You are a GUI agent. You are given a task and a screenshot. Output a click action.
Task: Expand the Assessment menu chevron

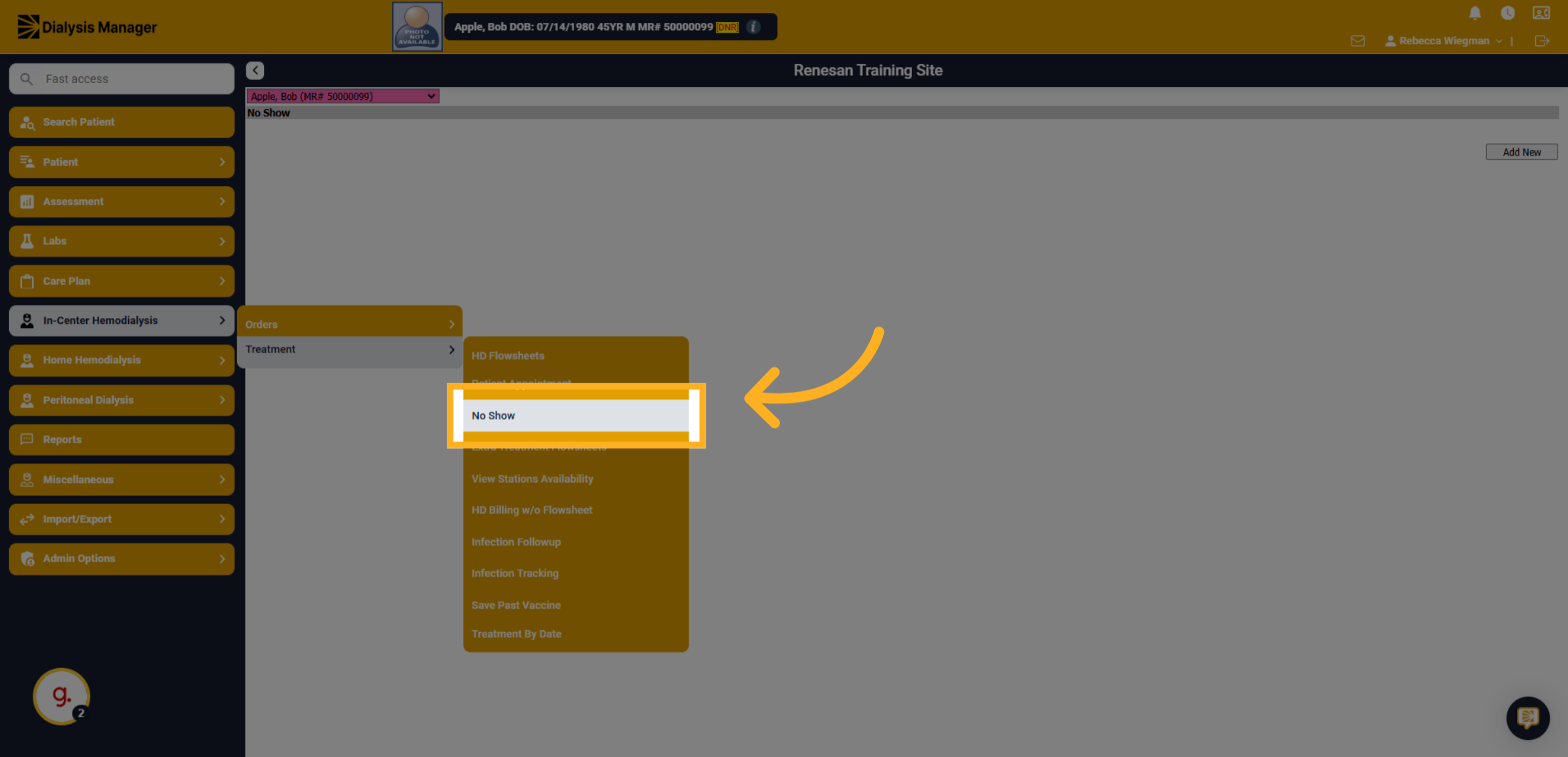[222, 202]
